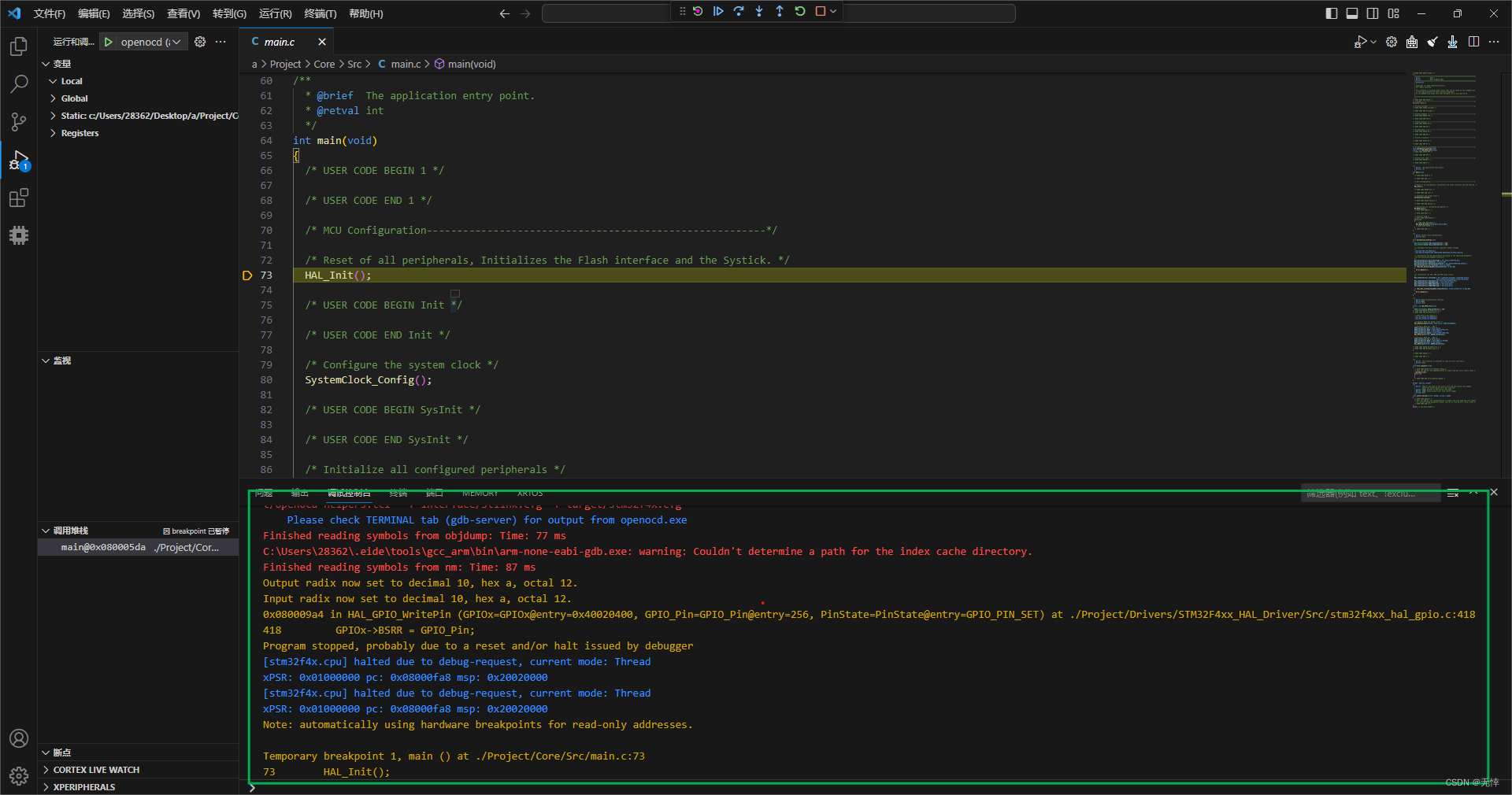Collapse the 监视 watch section
The width and height of the screenshot is (1512, 795).
[x=46, y=361]
